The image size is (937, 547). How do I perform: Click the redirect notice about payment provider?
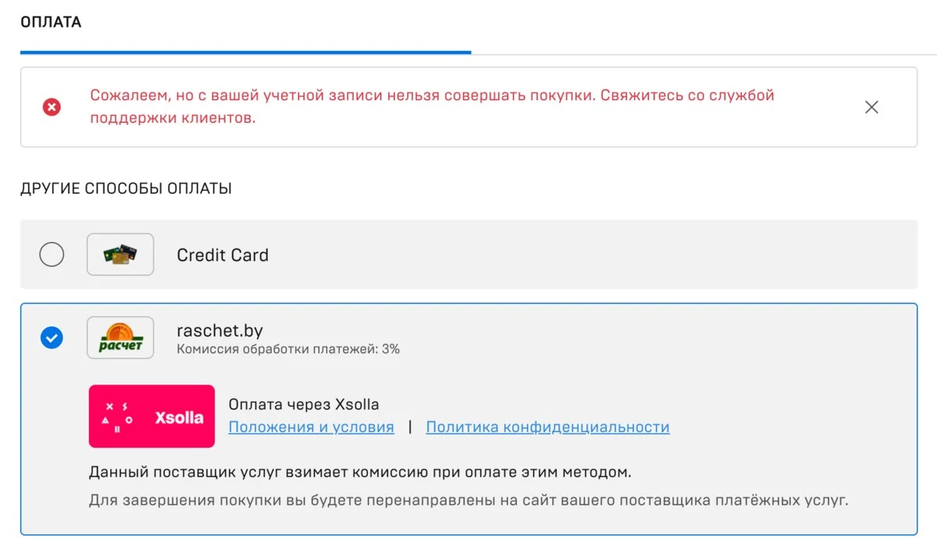pyautogui.click(x=468, y=499)
